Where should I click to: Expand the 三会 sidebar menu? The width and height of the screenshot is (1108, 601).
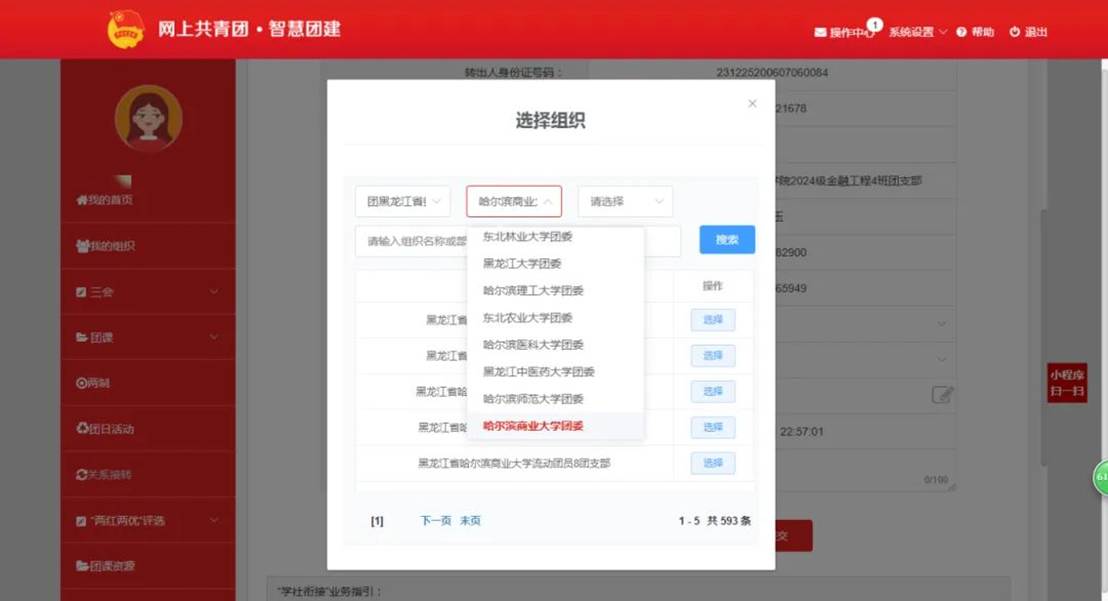tap(148, 292)
